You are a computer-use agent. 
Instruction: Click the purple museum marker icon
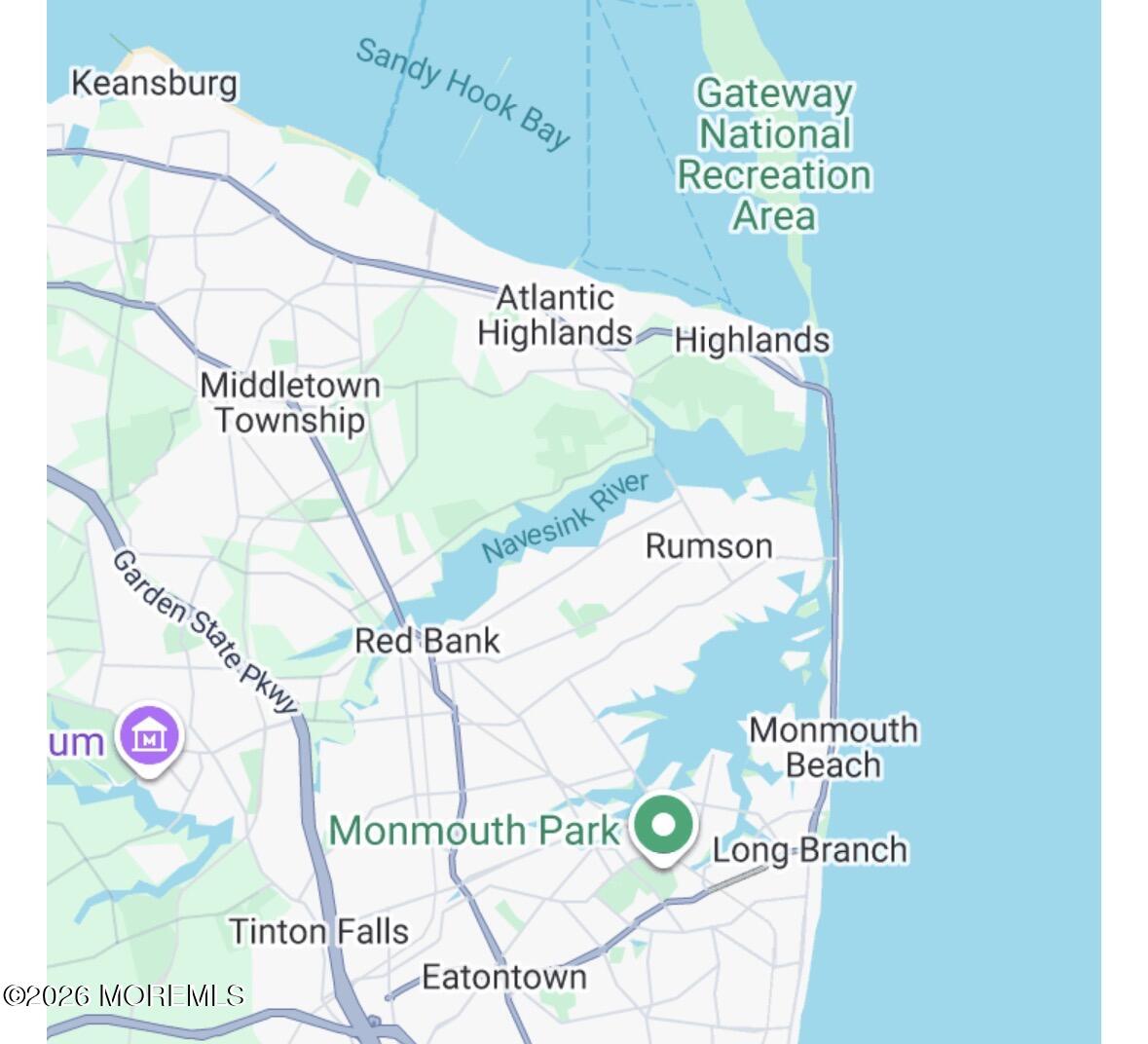(150, 740)
